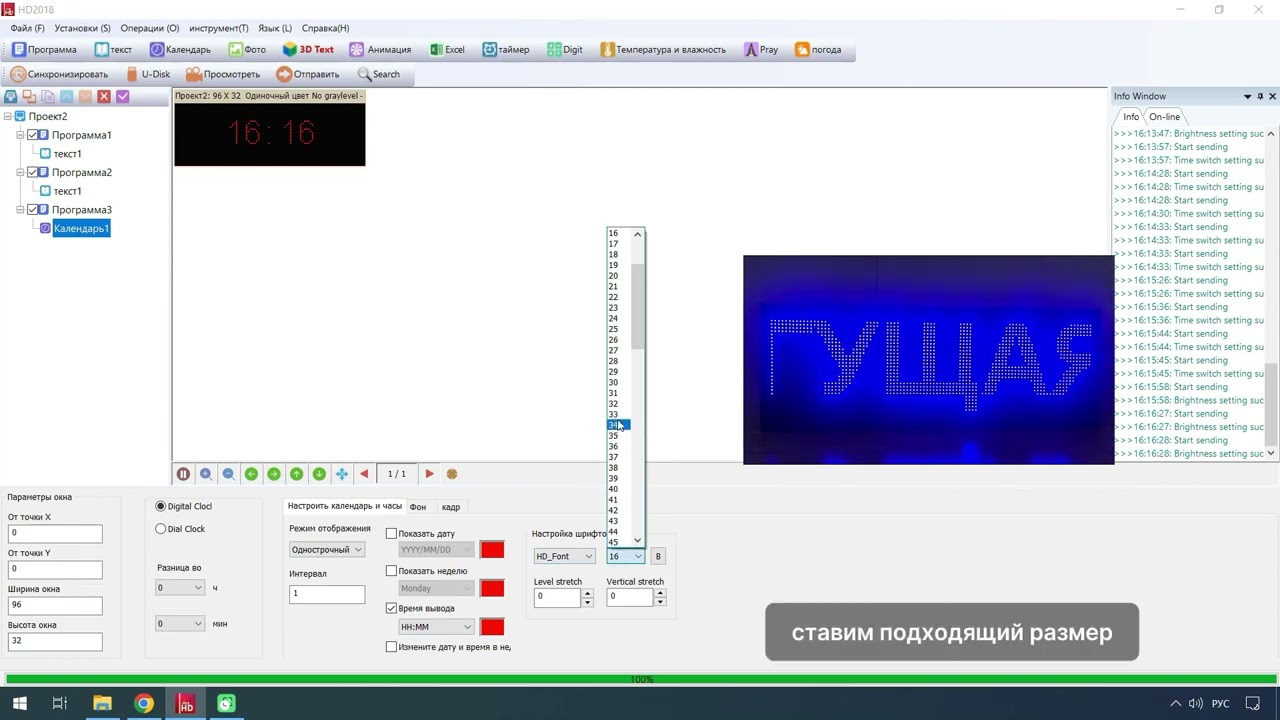The height and width of the screenshot is (720, 1280).
Task: Select the Dial Clock radio button
Action: click(161, 529)
